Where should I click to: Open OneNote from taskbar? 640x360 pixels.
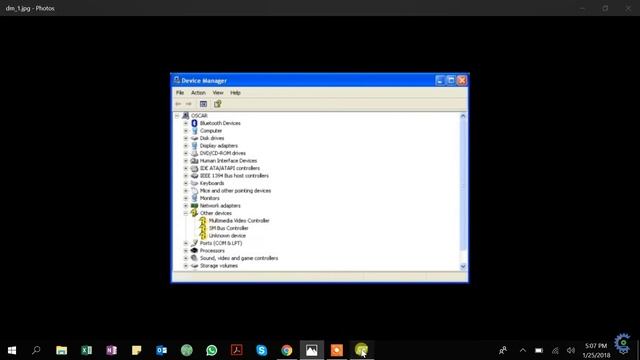pos(111,350)
